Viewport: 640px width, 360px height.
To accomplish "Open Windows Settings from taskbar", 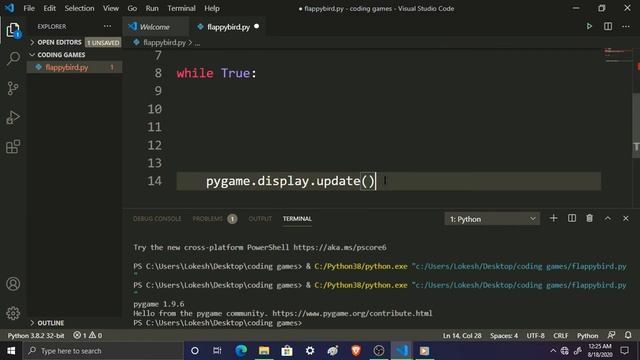I will pos(310,351).
